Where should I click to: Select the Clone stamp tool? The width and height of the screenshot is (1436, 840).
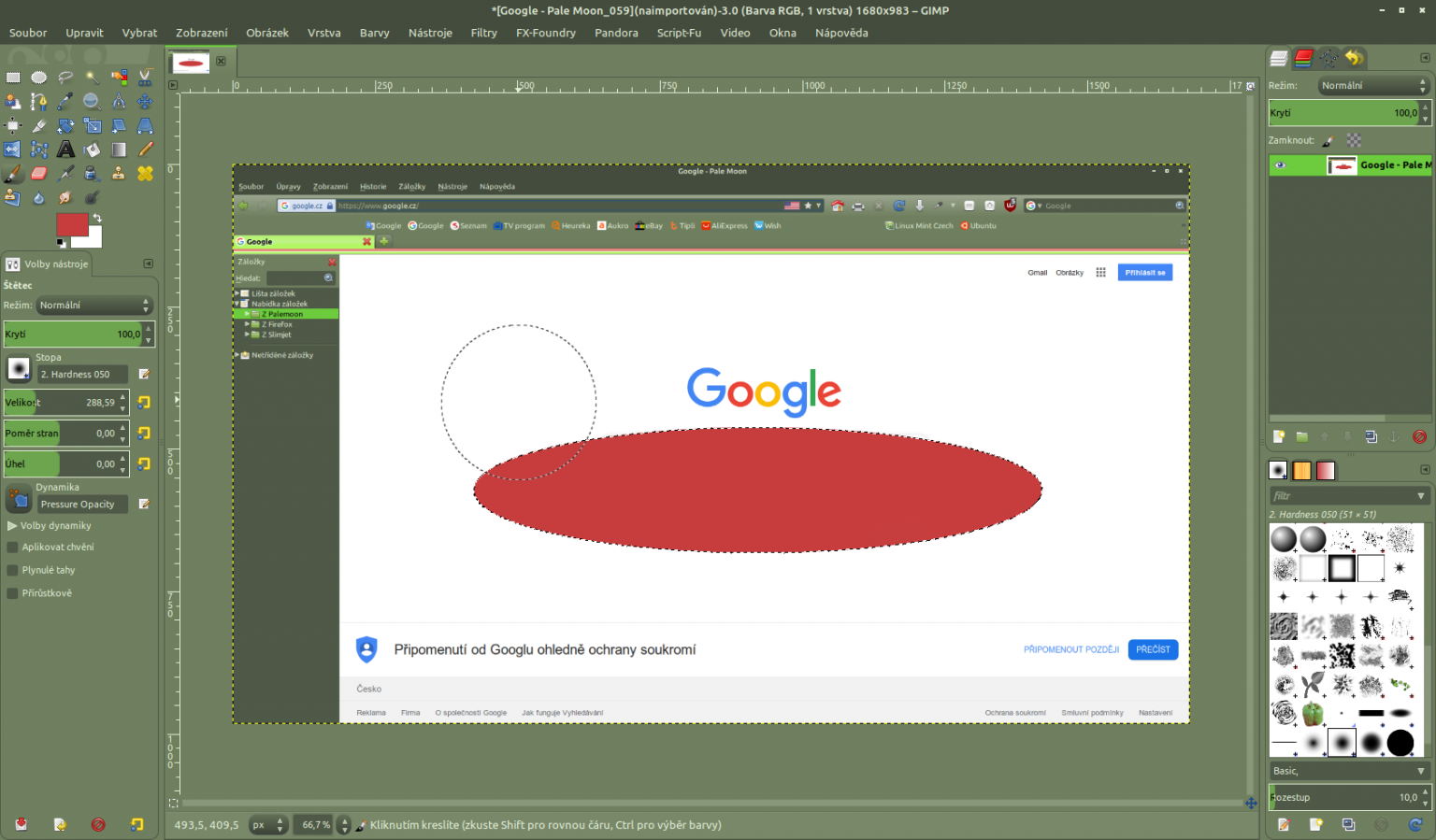[119, 174]
